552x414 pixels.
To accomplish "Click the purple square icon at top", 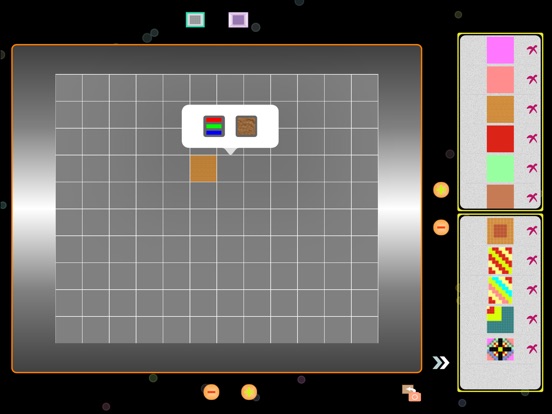I will point(238,20).
